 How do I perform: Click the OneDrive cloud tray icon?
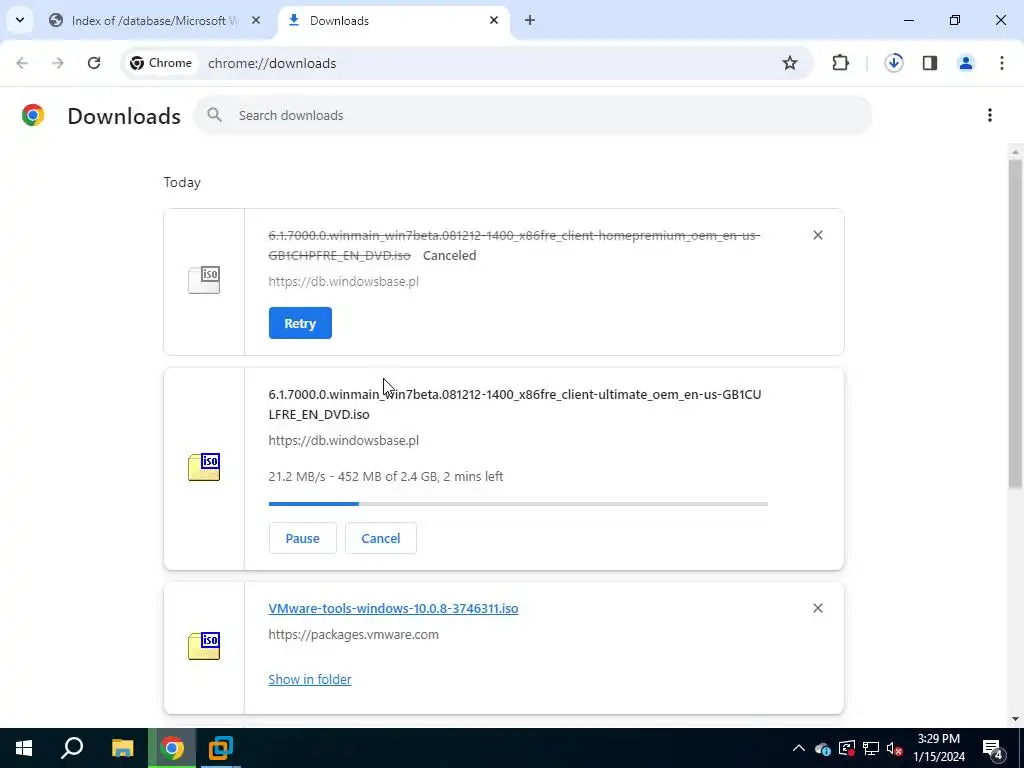[x=823, y=748]
